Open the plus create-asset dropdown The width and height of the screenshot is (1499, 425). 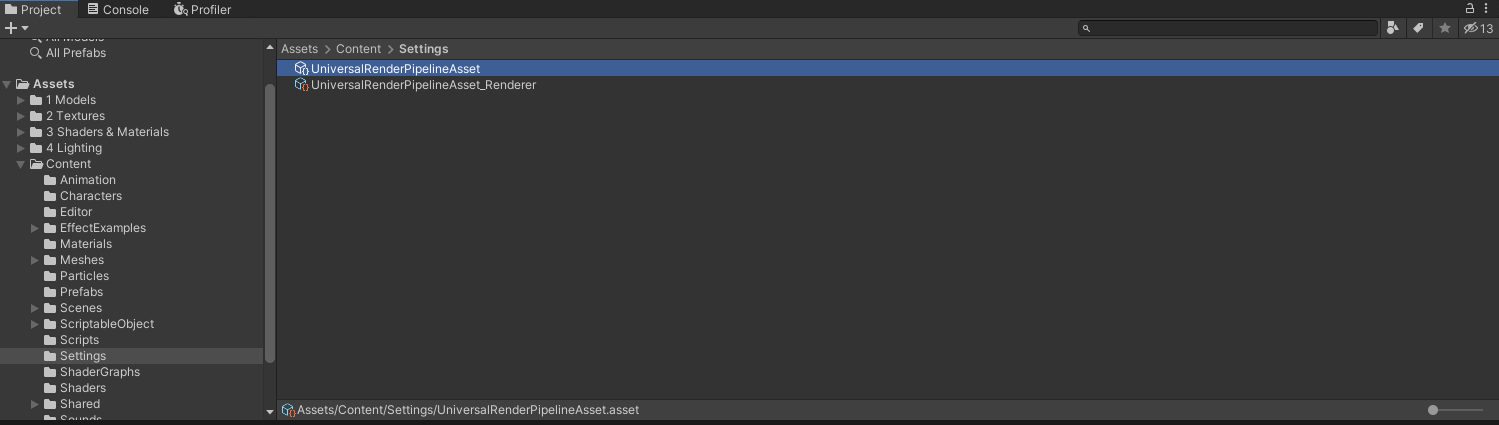pos(17,28)
